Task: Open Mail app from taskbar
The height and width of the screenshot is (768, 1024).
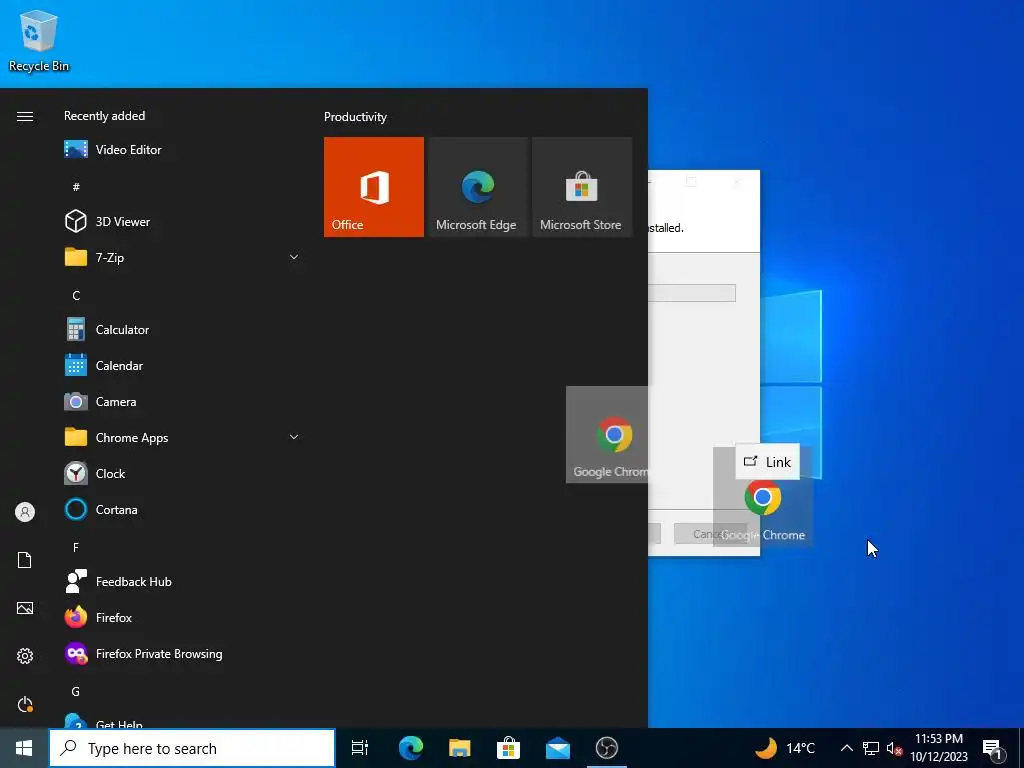Action: (x=558, y=748)
